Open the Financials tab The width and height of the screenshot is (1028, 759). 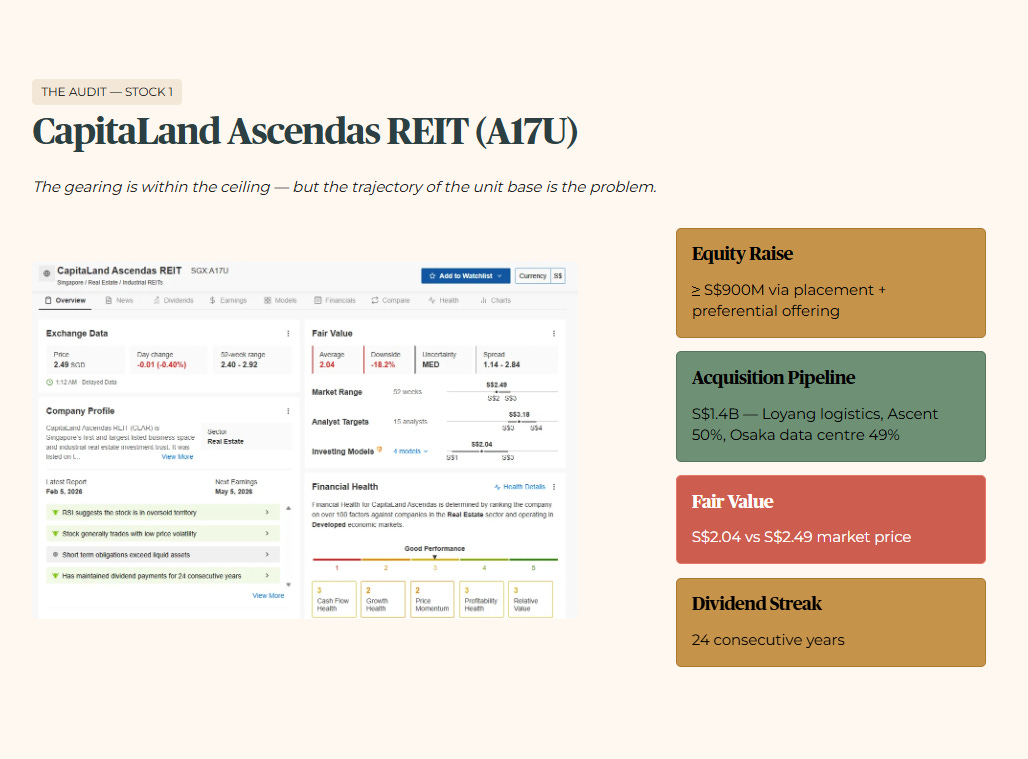coord(335,300)
